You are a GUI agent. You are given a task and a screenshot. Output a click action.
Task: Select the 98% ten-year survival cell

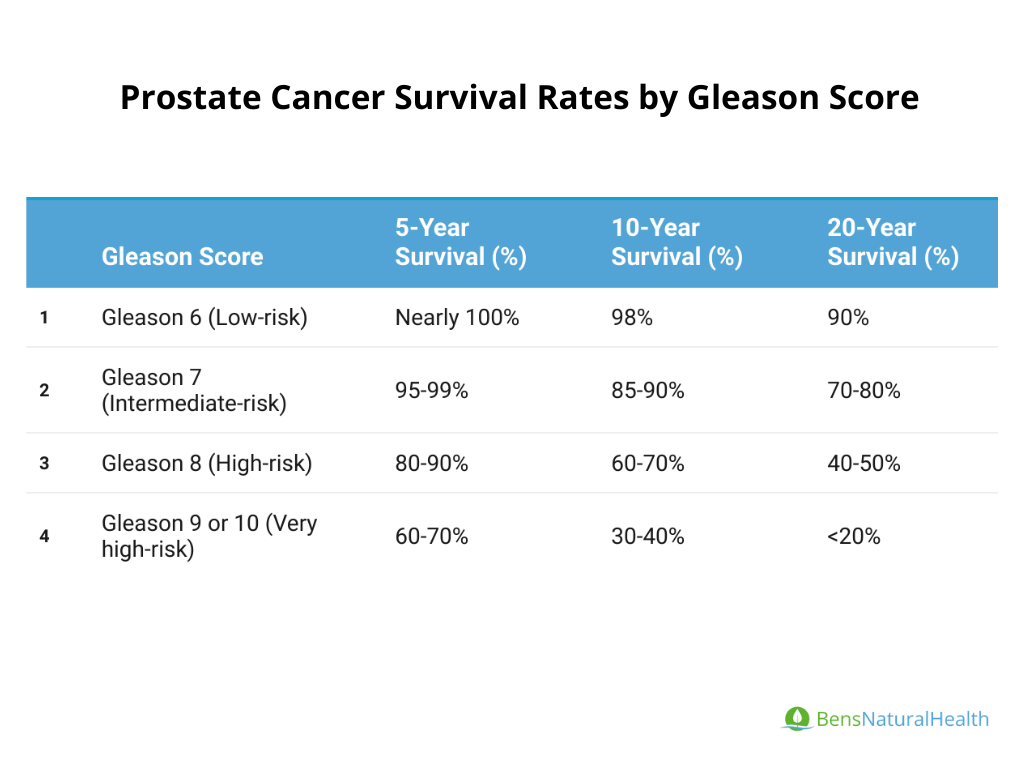632,318
